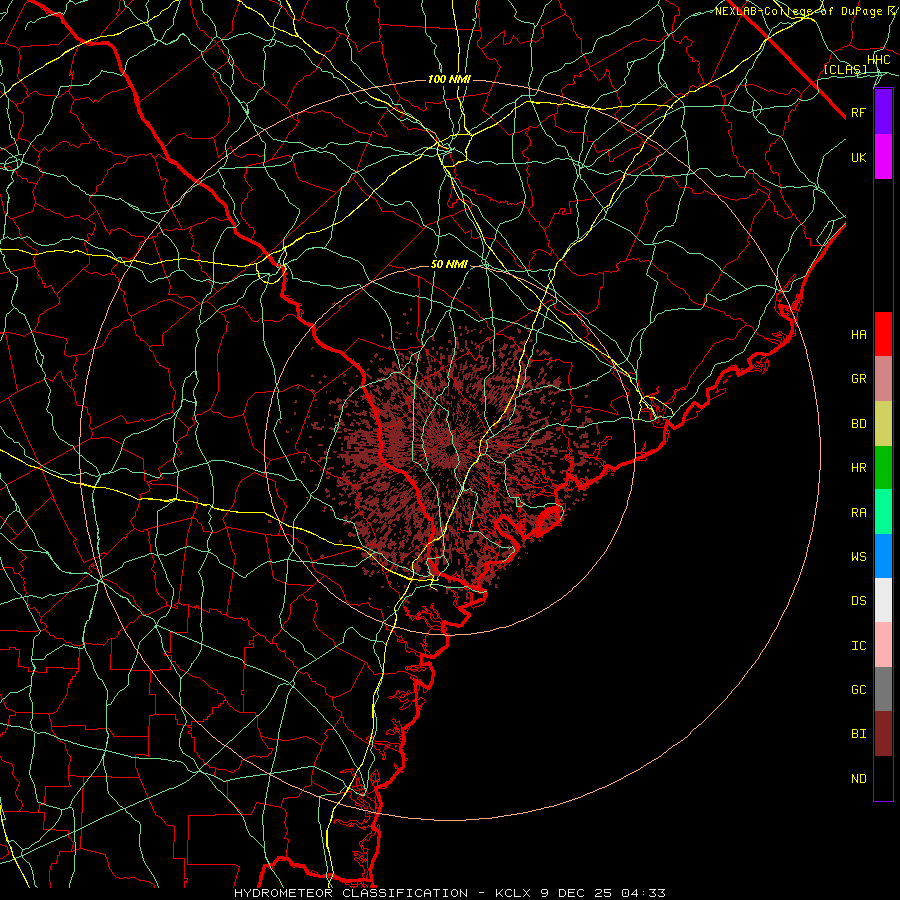Viewport: 900px width, 900px height.
Task: Click the IC light pink legend swatch
Action: point(883,645)
